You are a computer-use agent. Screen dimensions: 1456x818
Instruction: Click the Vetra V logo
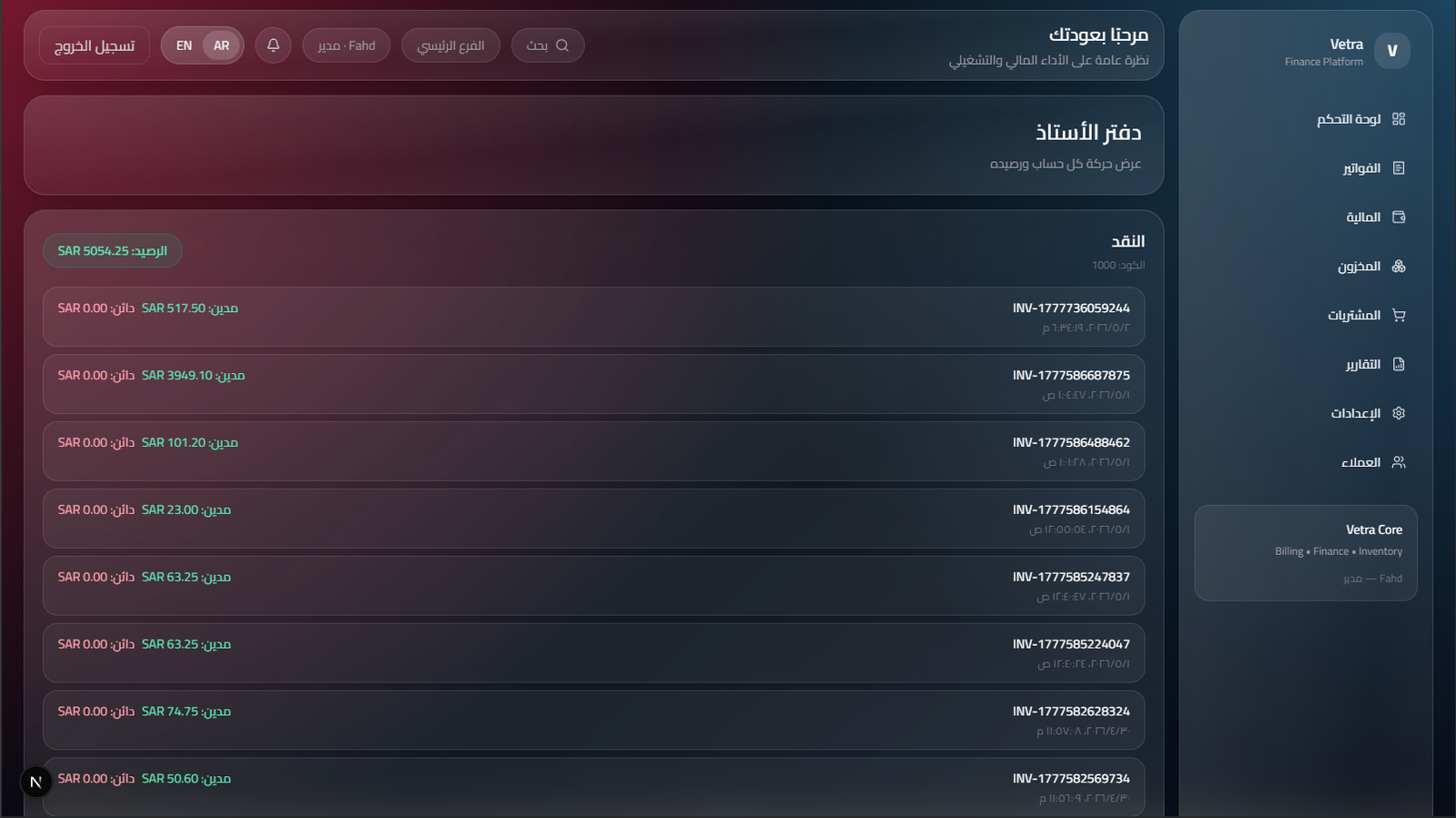pos(1392,51)
